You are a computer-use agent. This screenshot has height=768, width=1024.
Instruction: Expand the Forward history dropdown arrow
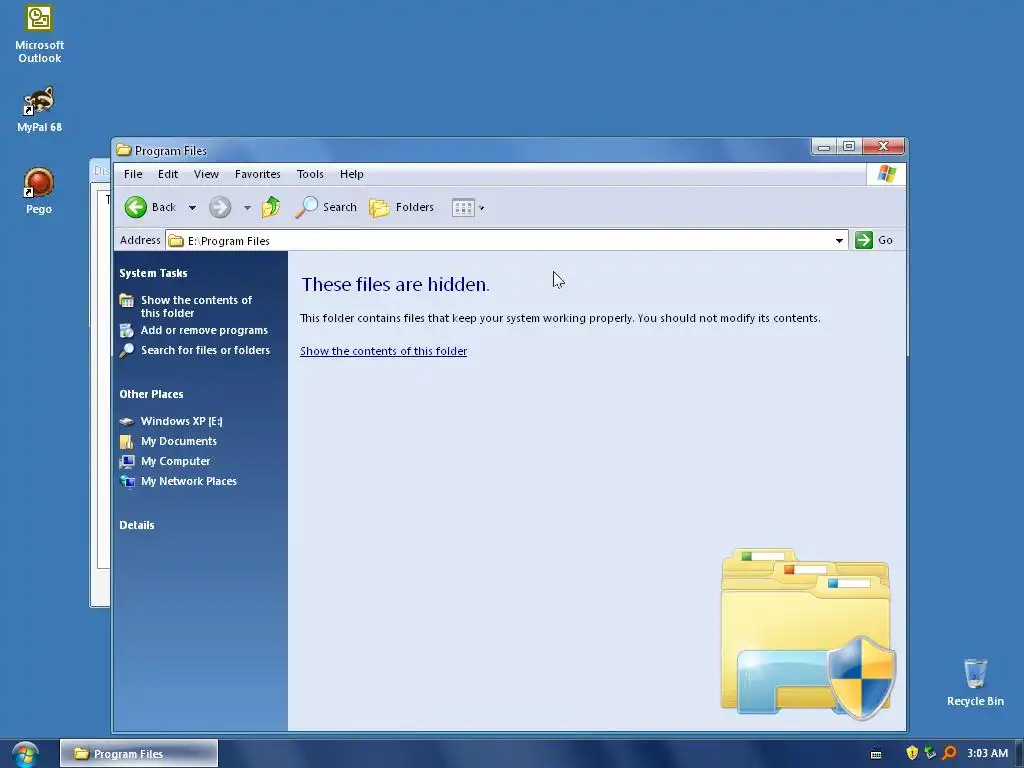point(247,208)
